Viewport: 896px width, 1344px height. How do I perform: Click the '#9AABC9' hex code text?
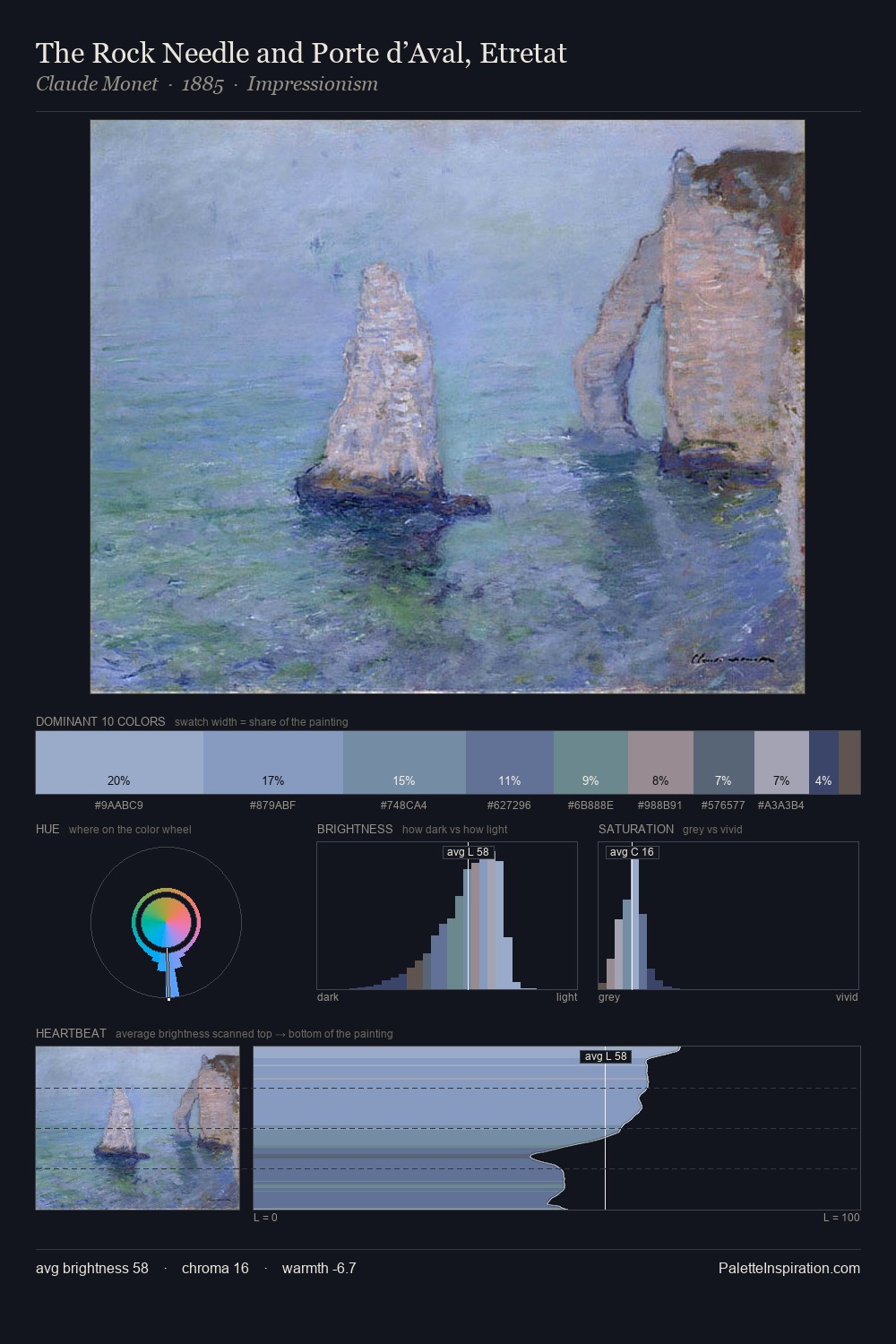click(119, 806)
